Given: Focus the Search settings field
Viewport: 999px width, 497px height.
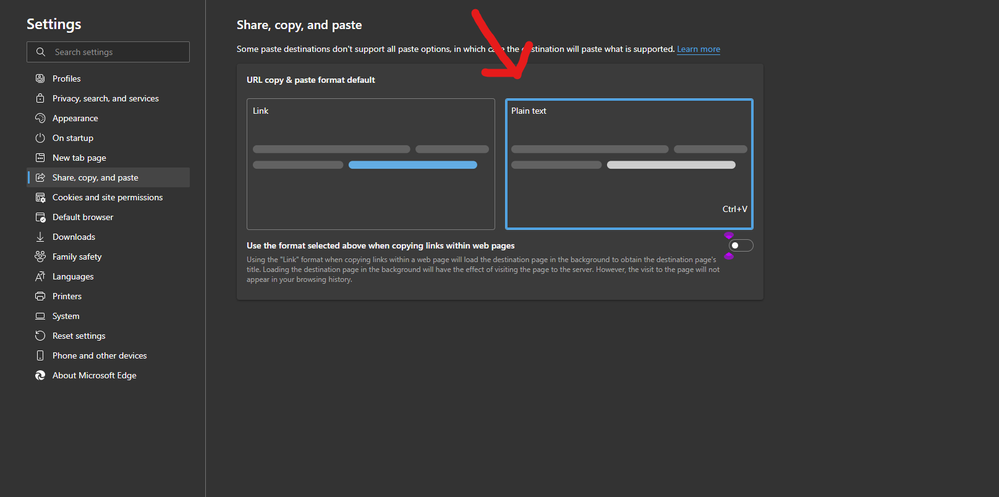Looking at the screenshot, I should [x=108, y=52].
